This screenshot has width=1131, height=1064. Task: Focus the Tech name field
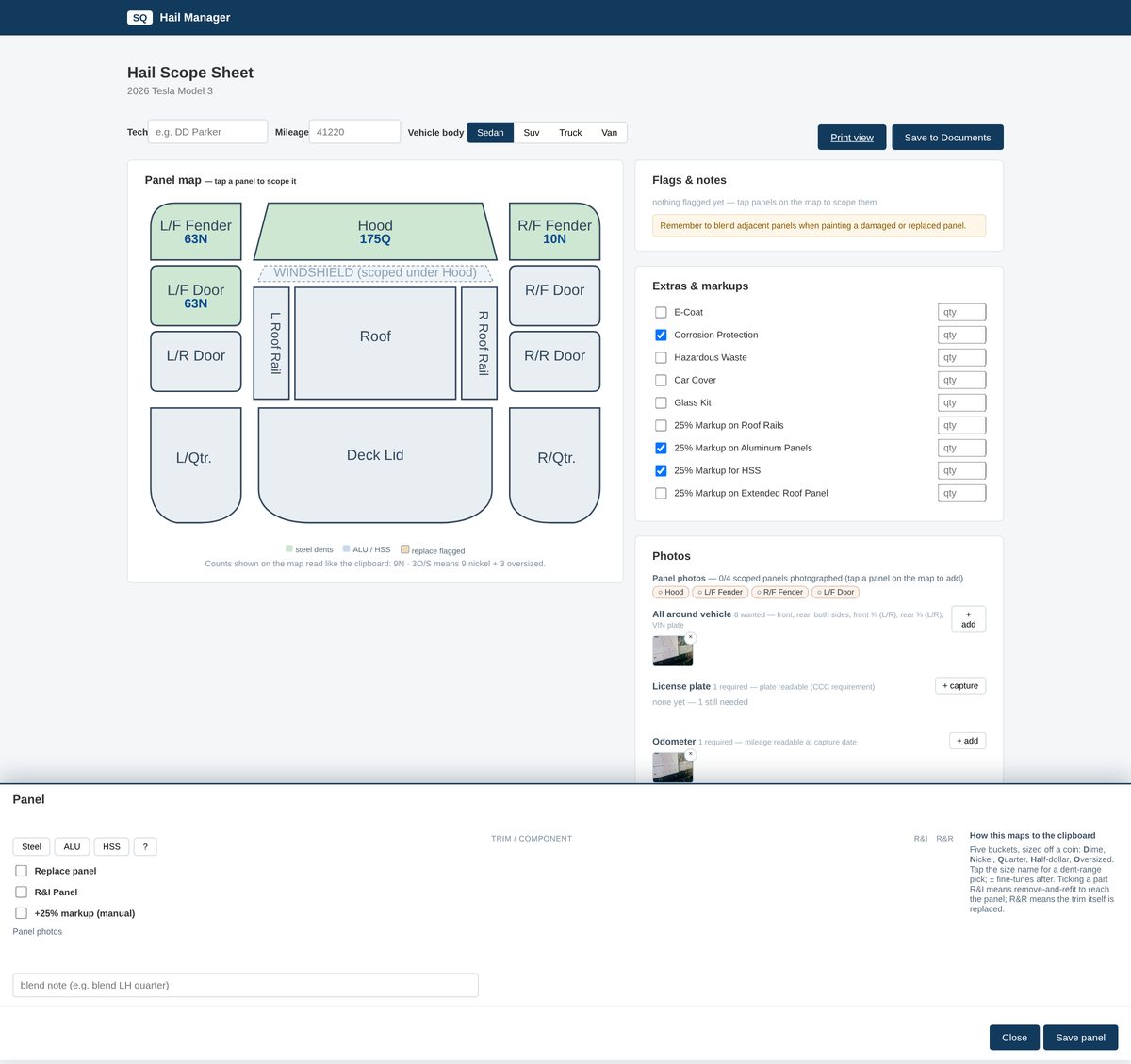207,132
